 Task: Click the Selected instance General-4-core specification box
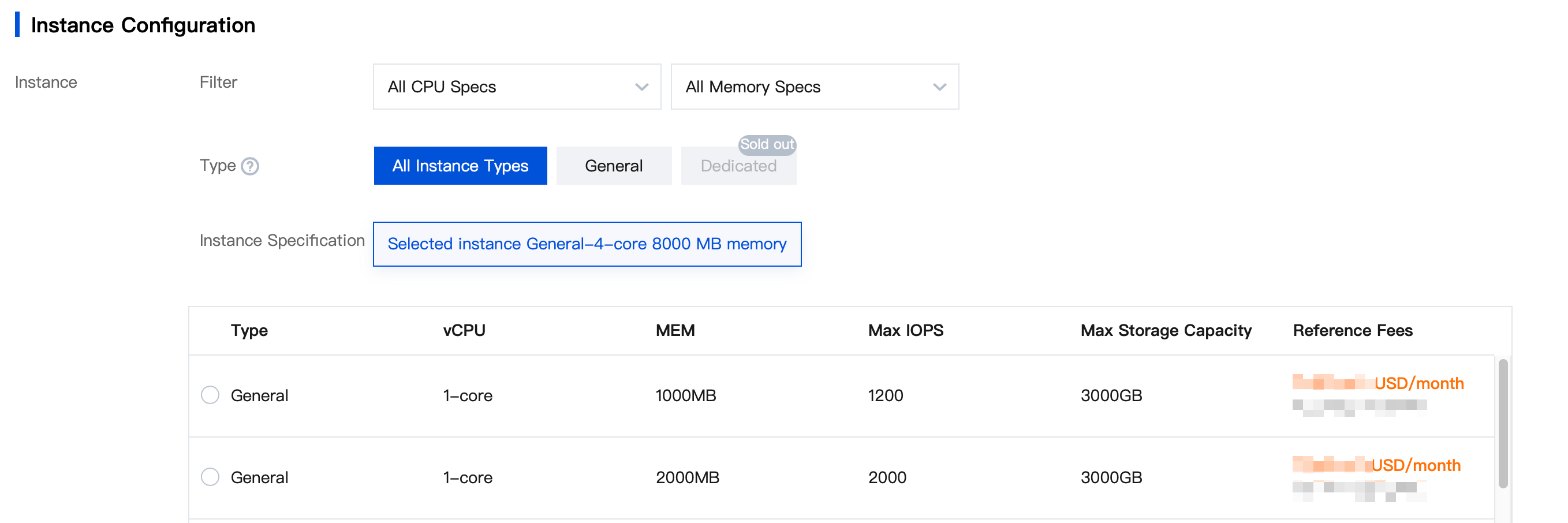tap(587, 244)
